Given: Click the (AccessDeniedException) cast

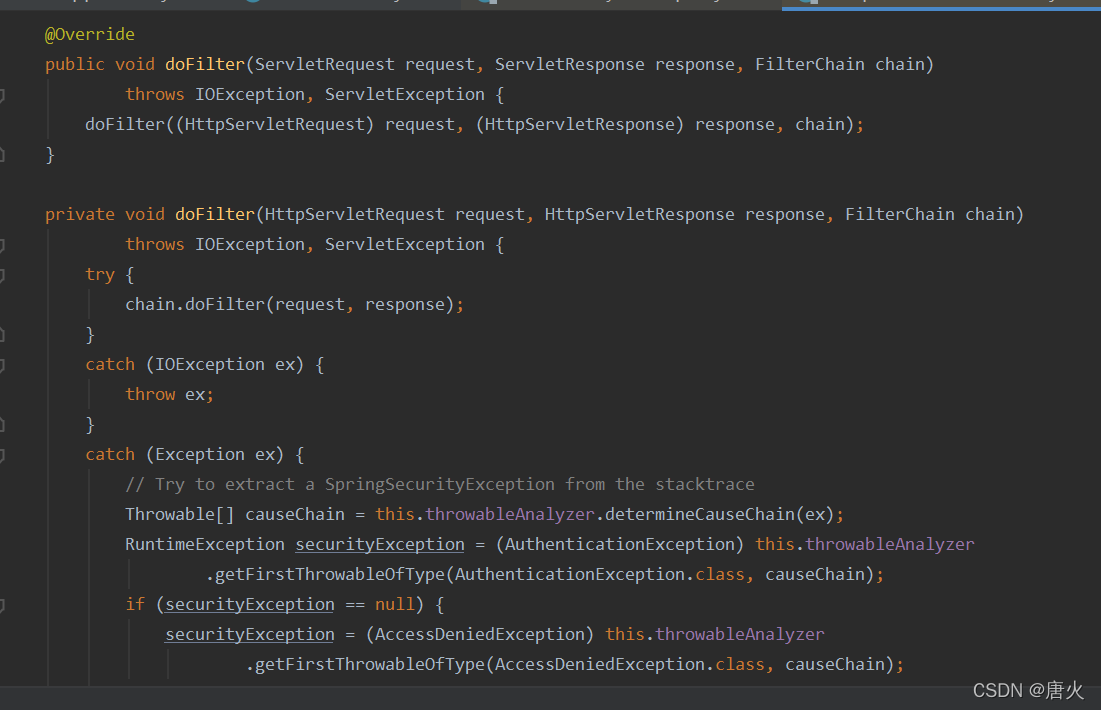Looking at the screenshot, I should [480, 634].
